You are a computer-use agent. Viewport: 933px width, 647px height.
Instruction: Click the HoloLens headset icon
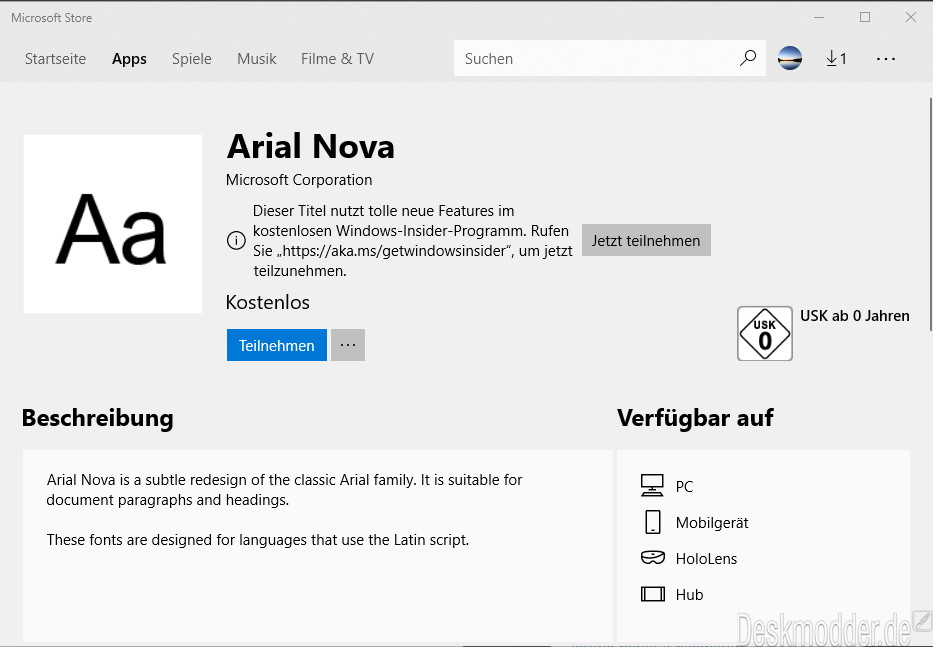click(653, 558)
